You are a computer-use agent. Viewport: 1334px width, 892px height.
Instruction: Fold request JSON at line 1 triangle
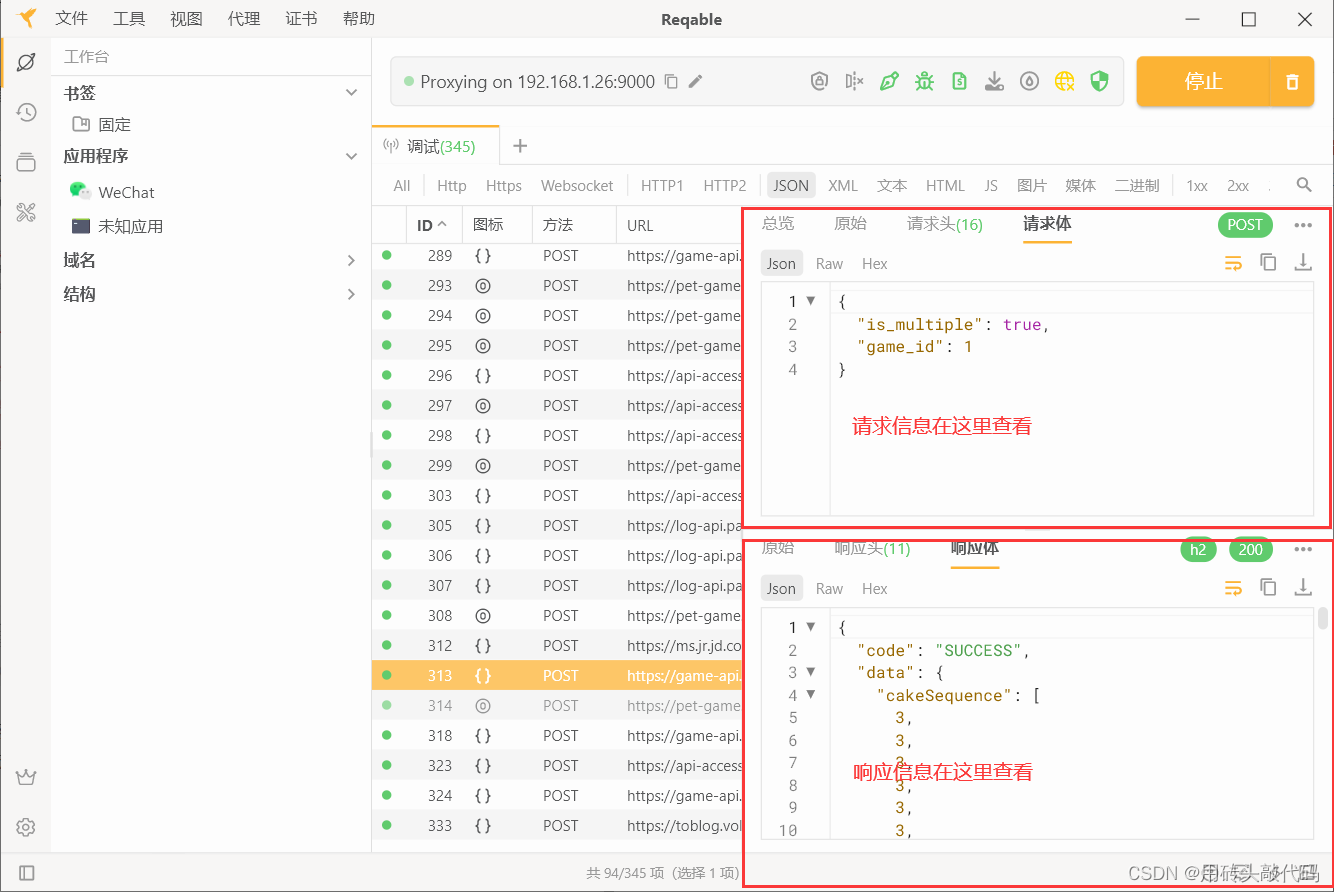click(x=811, y=300)
